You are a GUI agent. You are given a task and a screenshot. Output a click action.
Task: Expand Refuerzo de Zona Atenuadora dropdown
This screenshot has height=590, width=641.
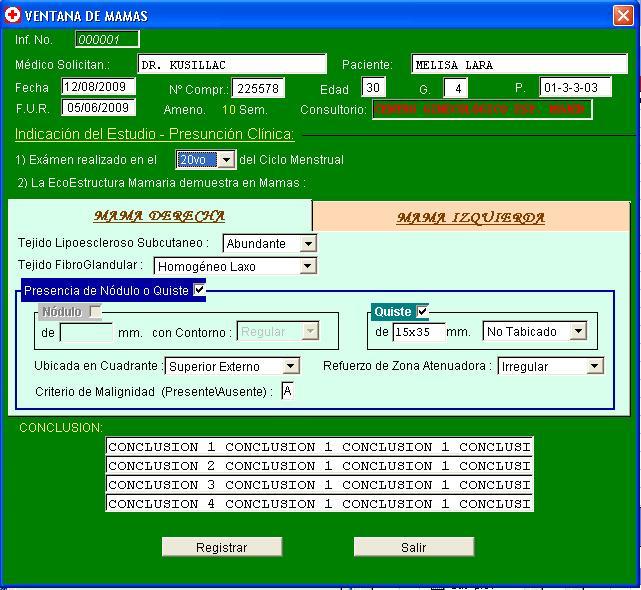[x=595, y=366]
